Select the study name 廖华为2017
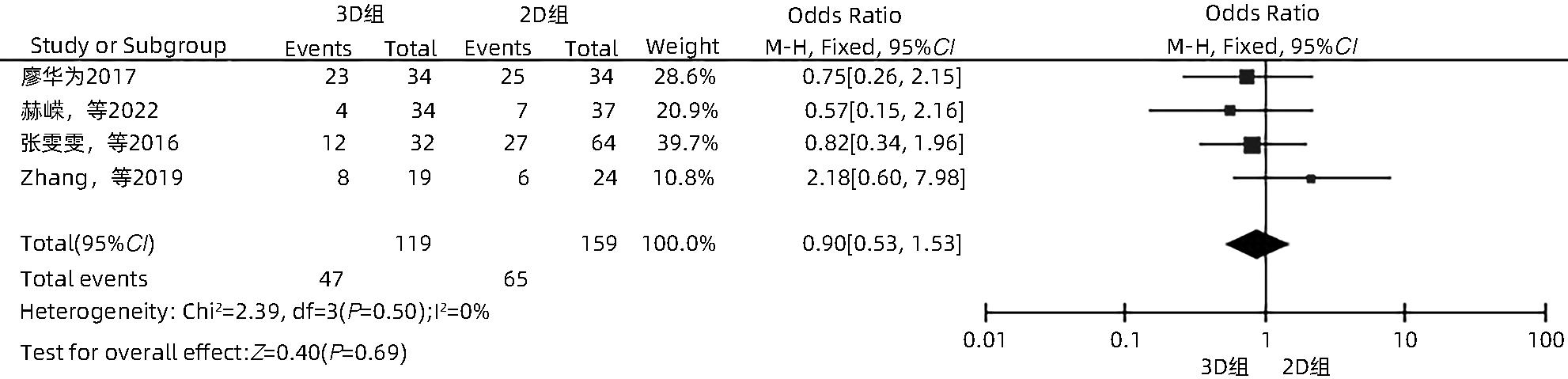The width and height of the screenshot is (1568, 379). pyautogui.click(x=79, y=77)
